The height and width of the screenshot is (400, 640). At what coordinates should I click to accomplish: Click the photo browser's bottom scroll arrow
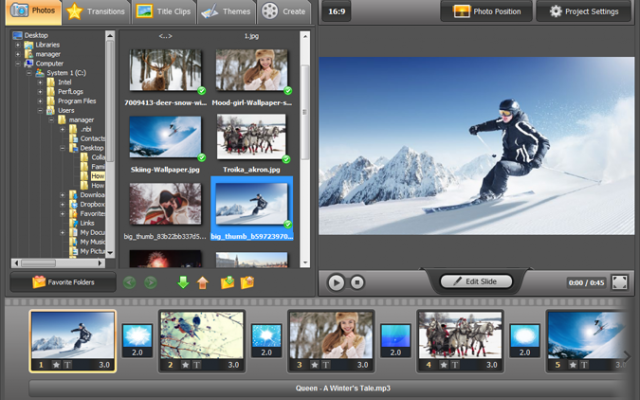tap(304, 263)
